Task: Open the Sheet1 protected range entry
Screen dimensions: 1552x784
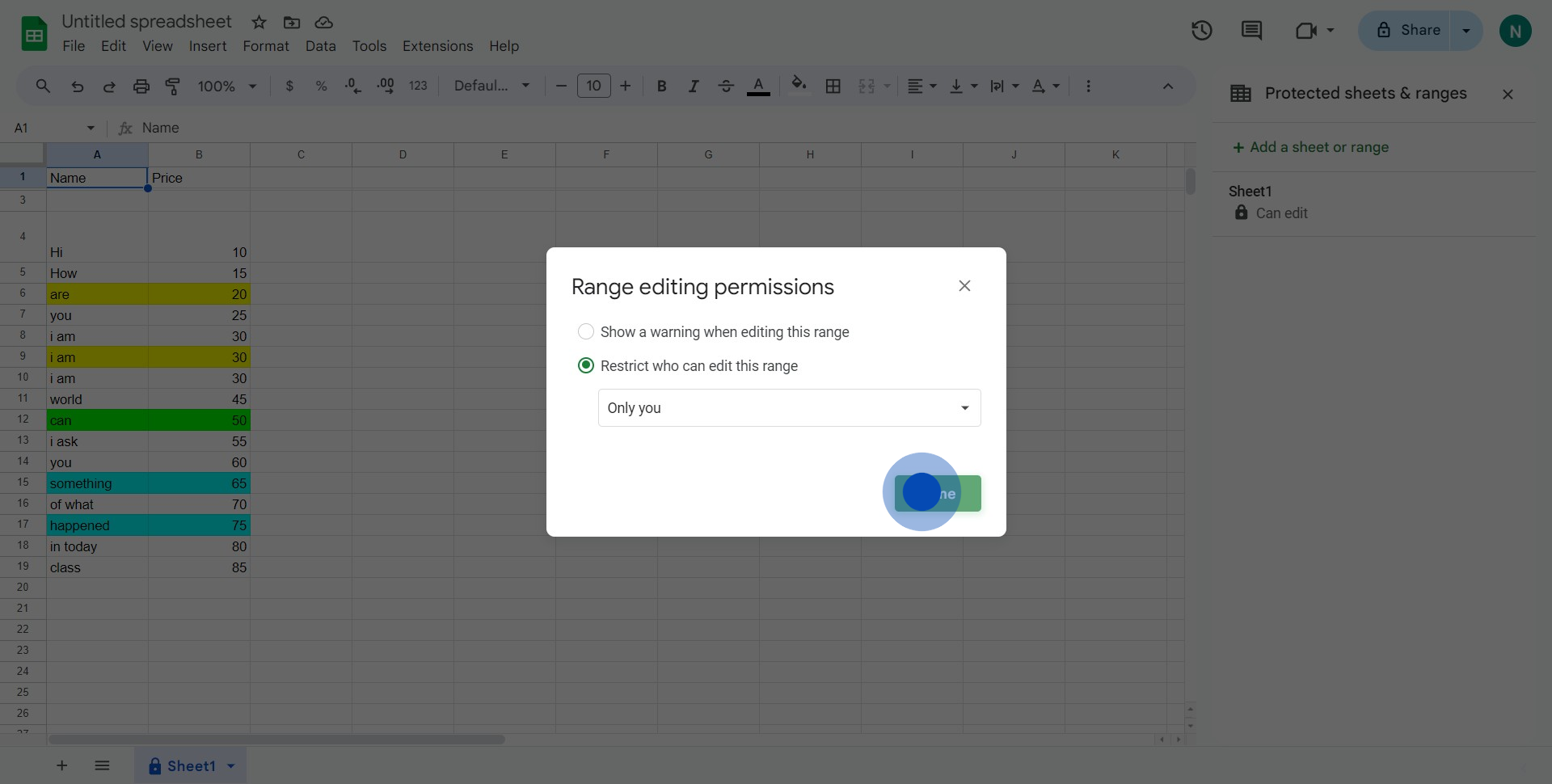Action: (1374, 203)
